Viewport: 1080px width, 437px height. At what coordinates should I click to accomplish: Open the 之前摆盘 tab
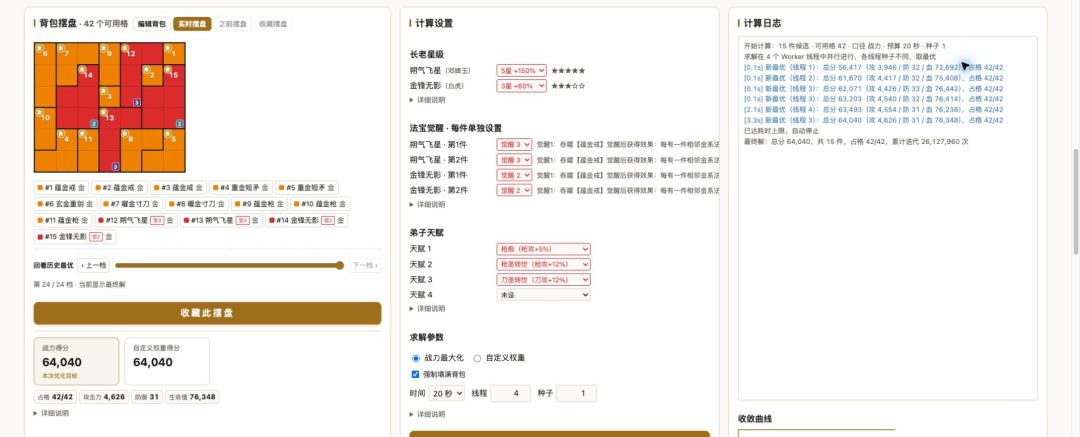point(233,24)
